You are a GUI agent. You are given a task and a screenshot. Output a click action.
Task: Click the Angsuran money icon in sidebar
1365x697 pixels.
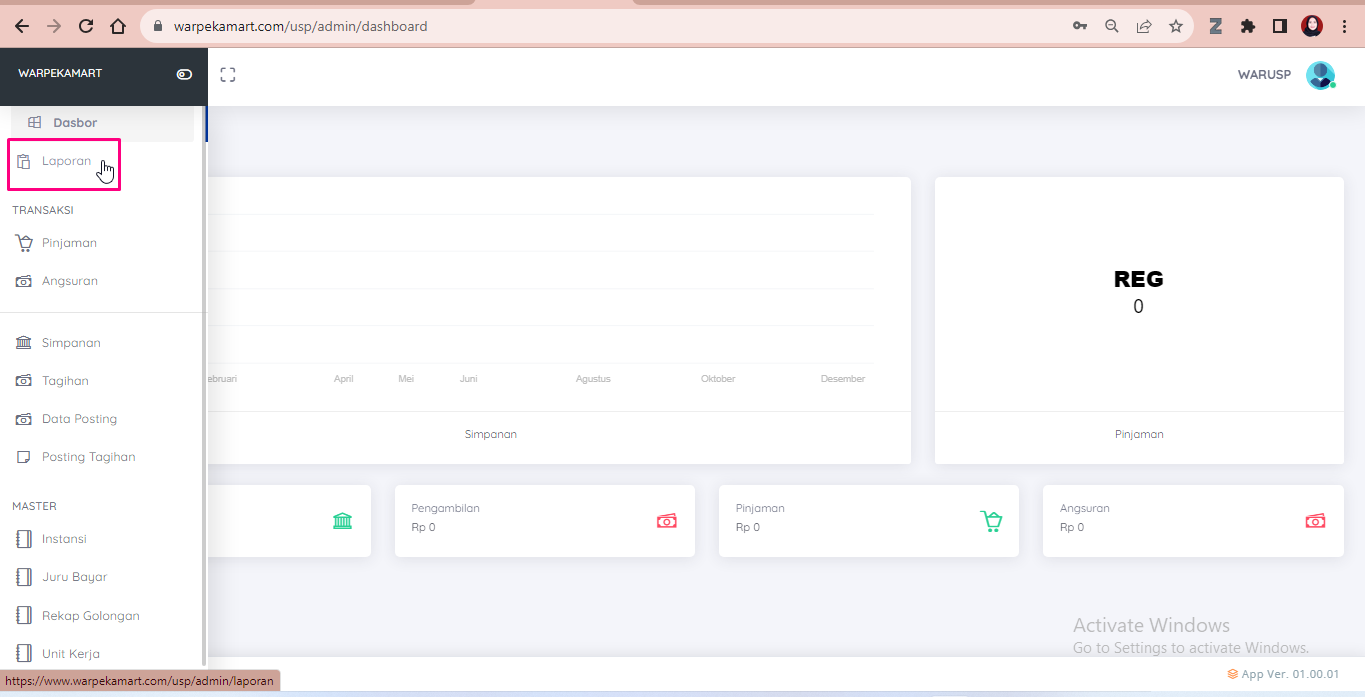pos(24,281)
